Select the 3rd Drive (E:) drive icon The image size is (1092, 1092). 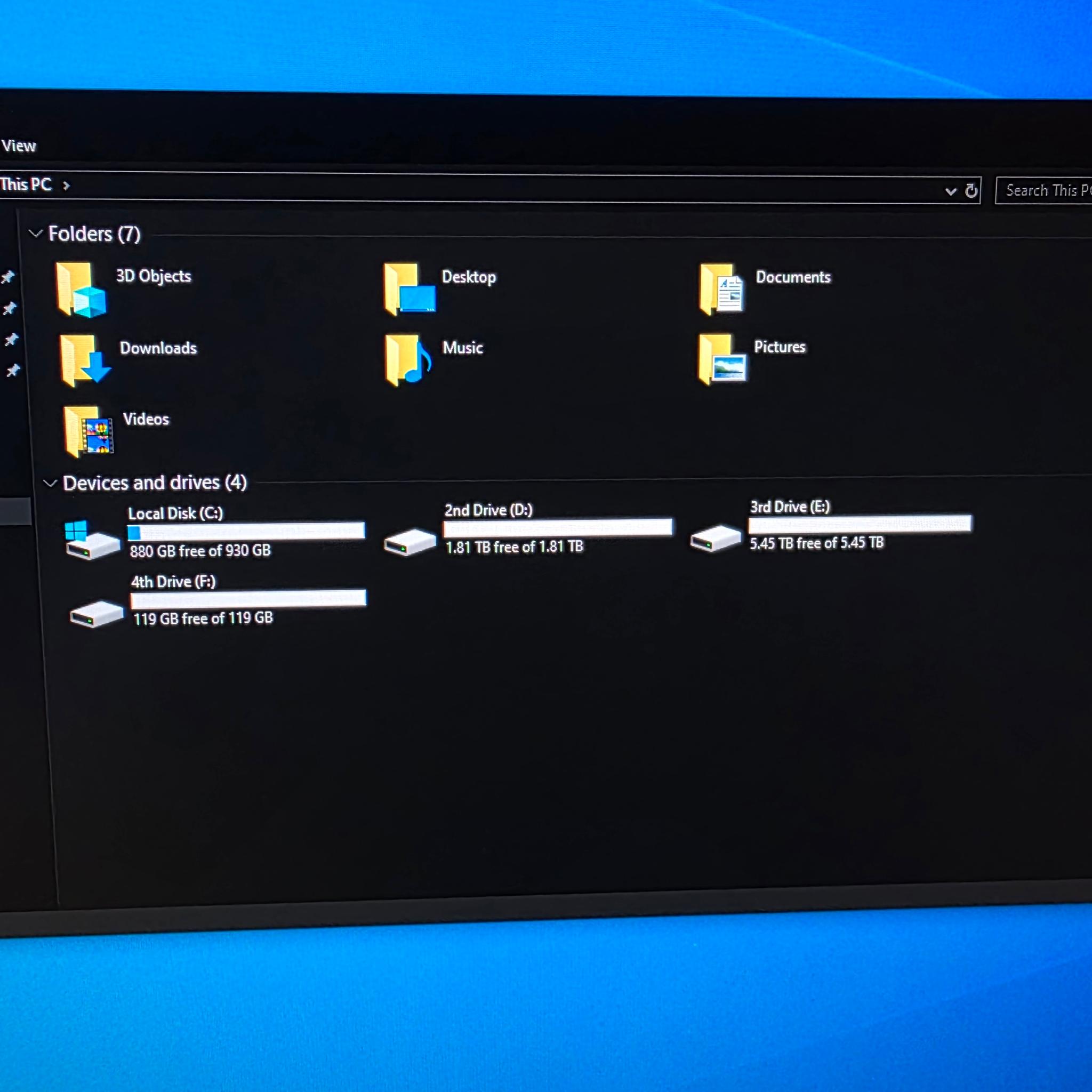tap(716, 538)
